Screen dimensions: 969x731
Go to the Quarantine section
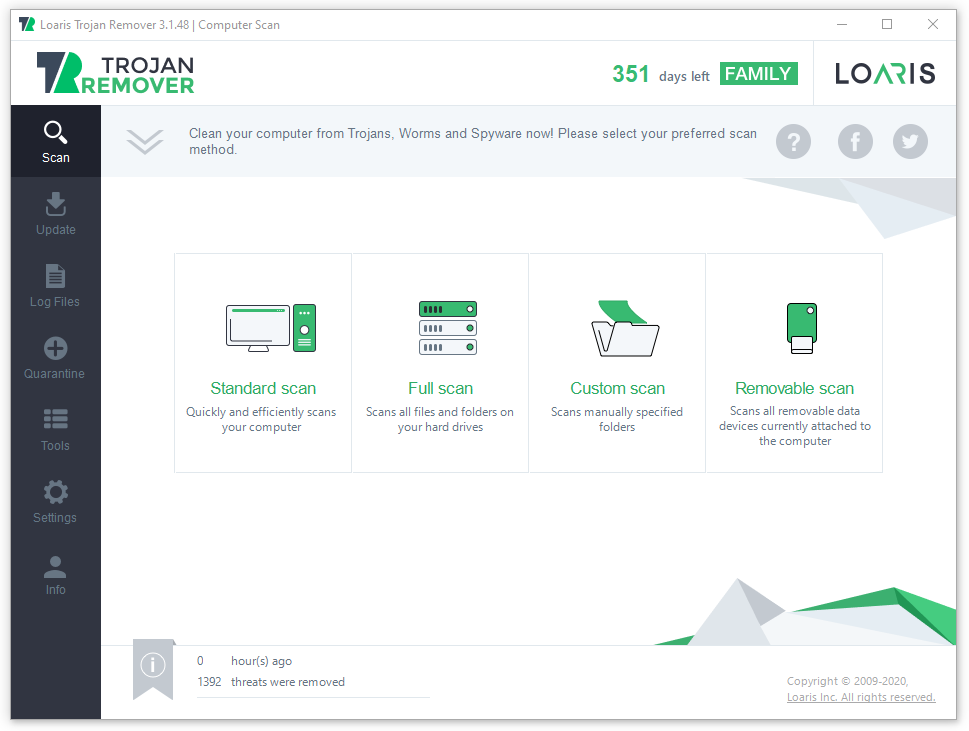[55, 358]
